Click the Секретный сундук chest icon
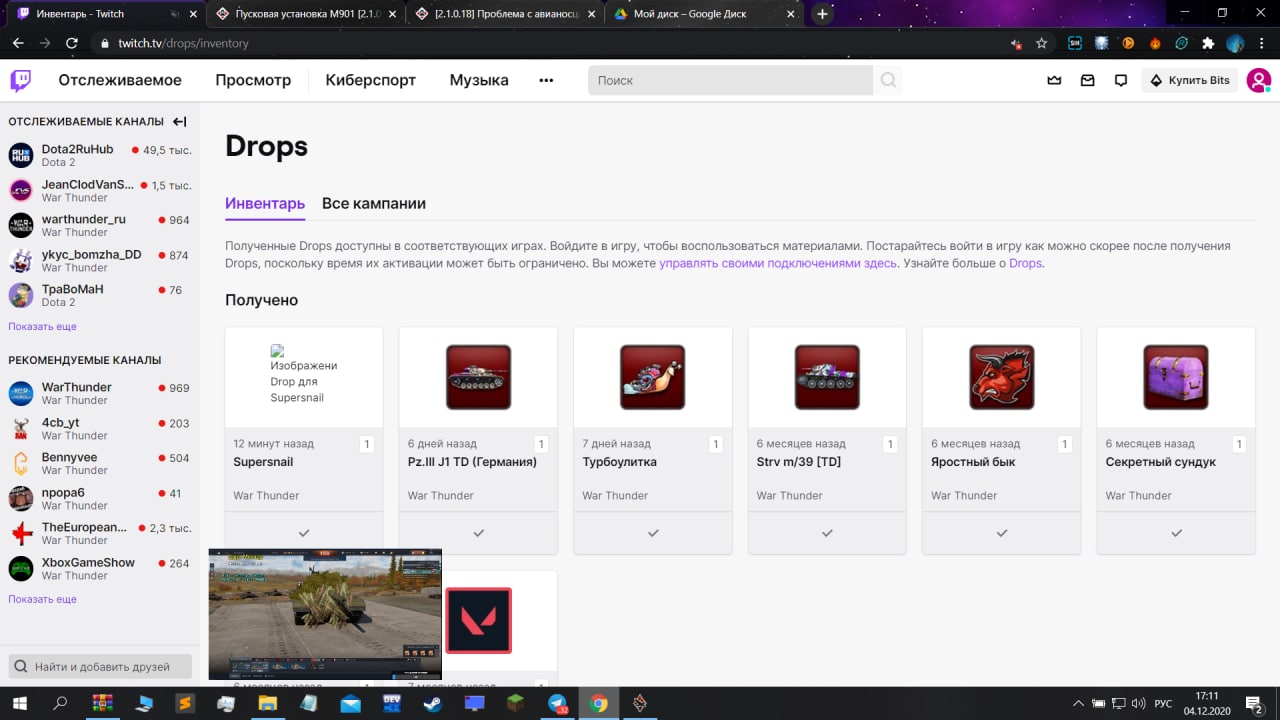The image size is (1280, 720). click(x=1176, y=377)
